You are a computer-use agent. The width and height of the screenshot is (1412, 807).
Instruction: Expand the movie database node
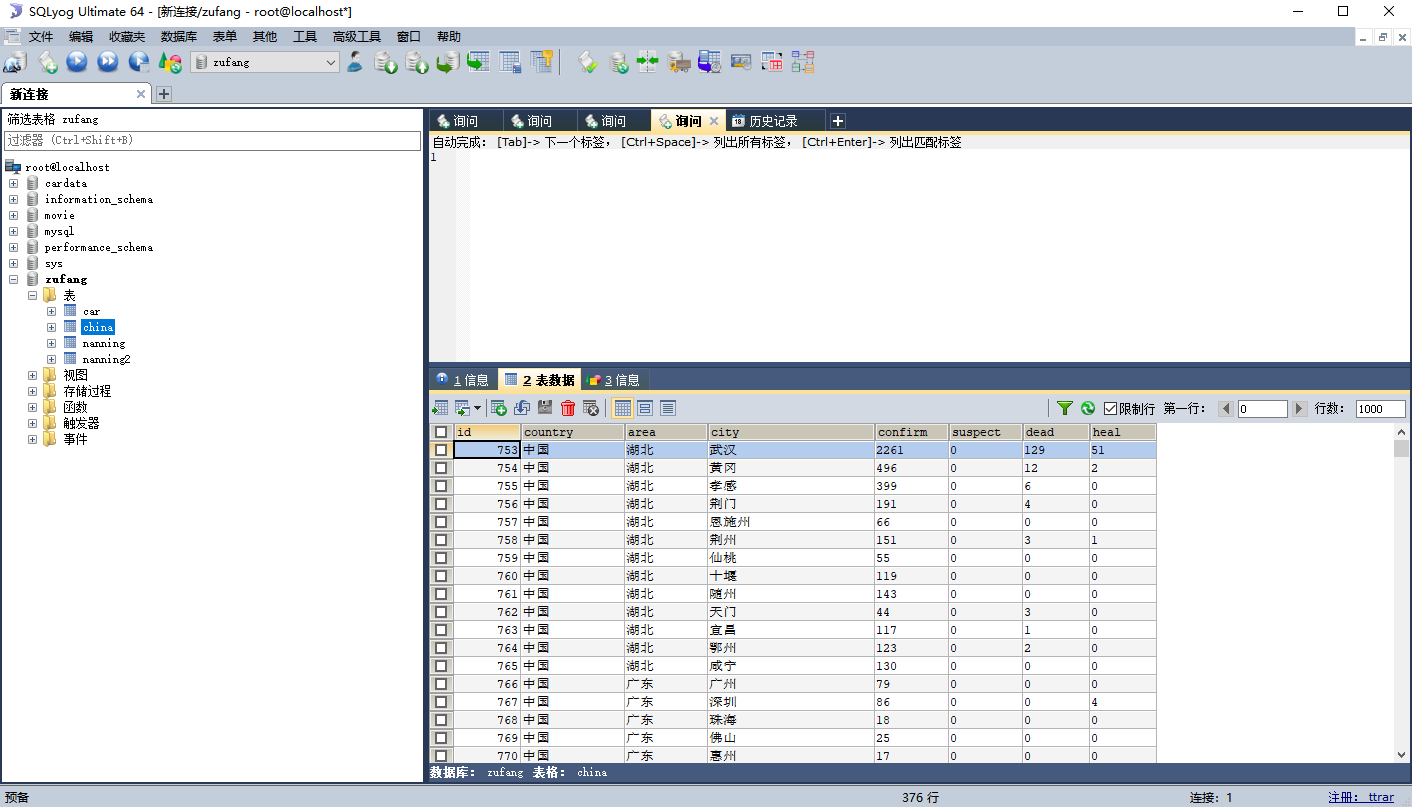(x=14, y=215)
